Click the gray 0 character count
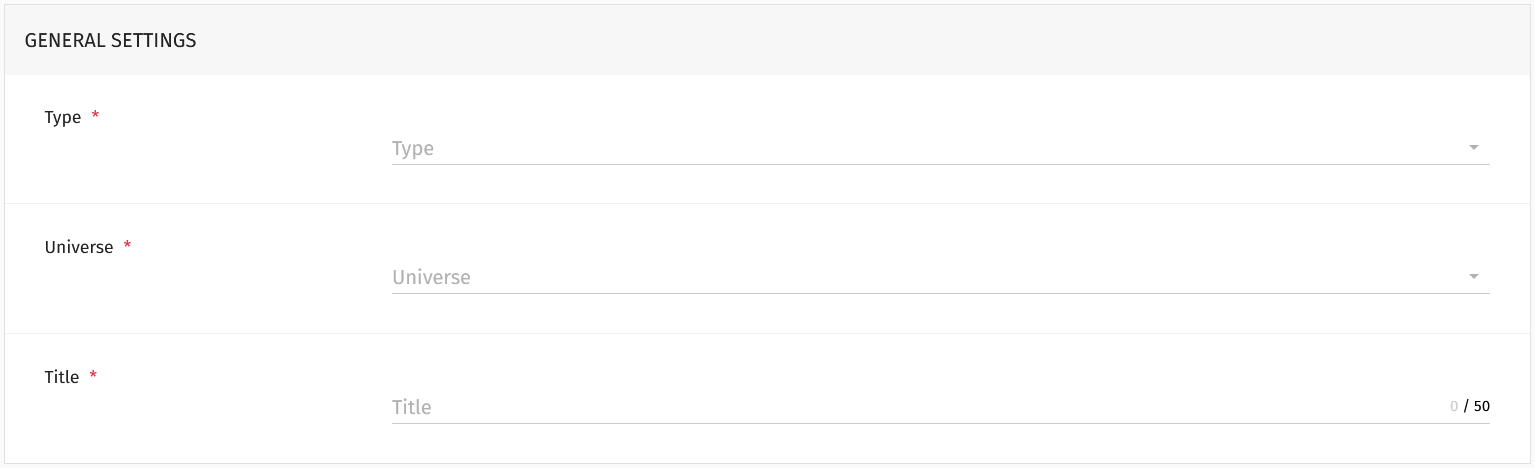 [1454, 407]
